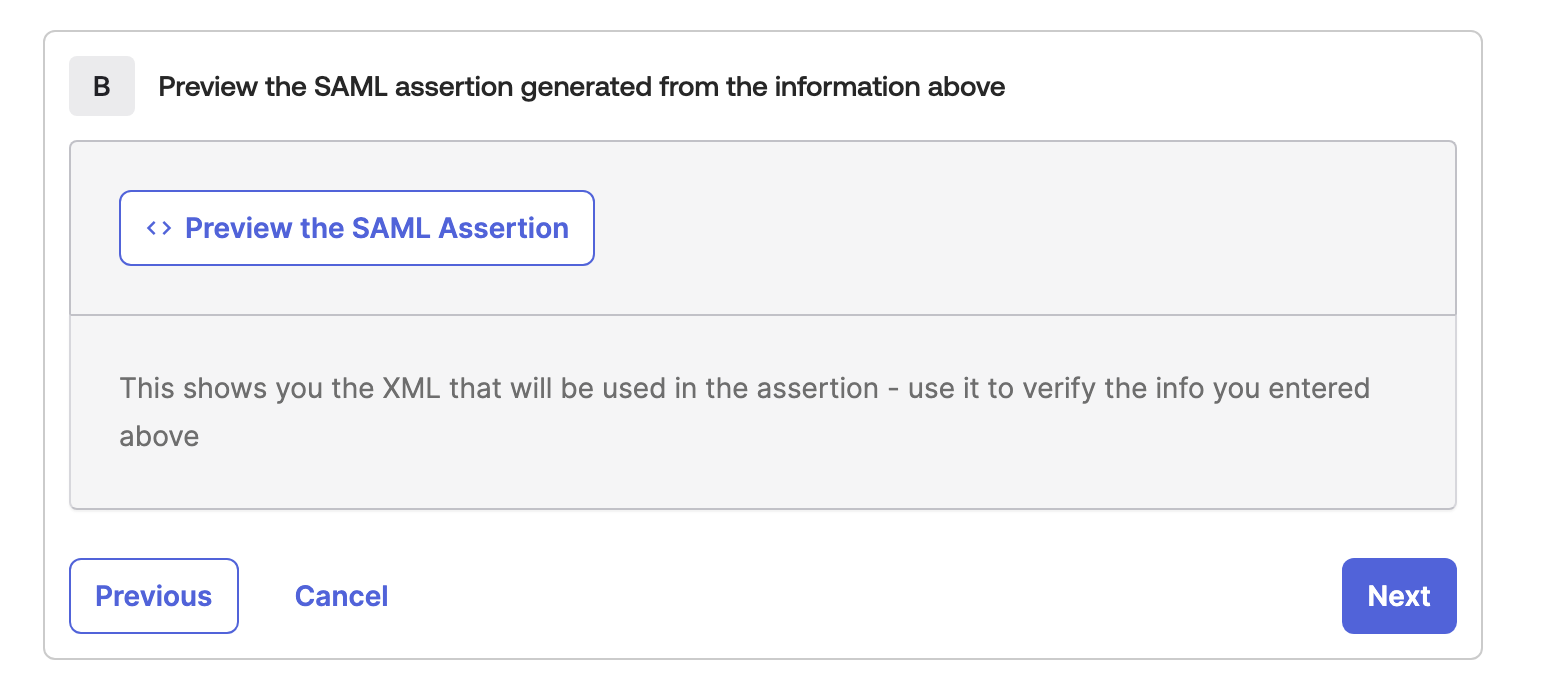Click "SAML Assertion" text on preview button
This screenshot has height=686, width=1544.
[460, 228]
